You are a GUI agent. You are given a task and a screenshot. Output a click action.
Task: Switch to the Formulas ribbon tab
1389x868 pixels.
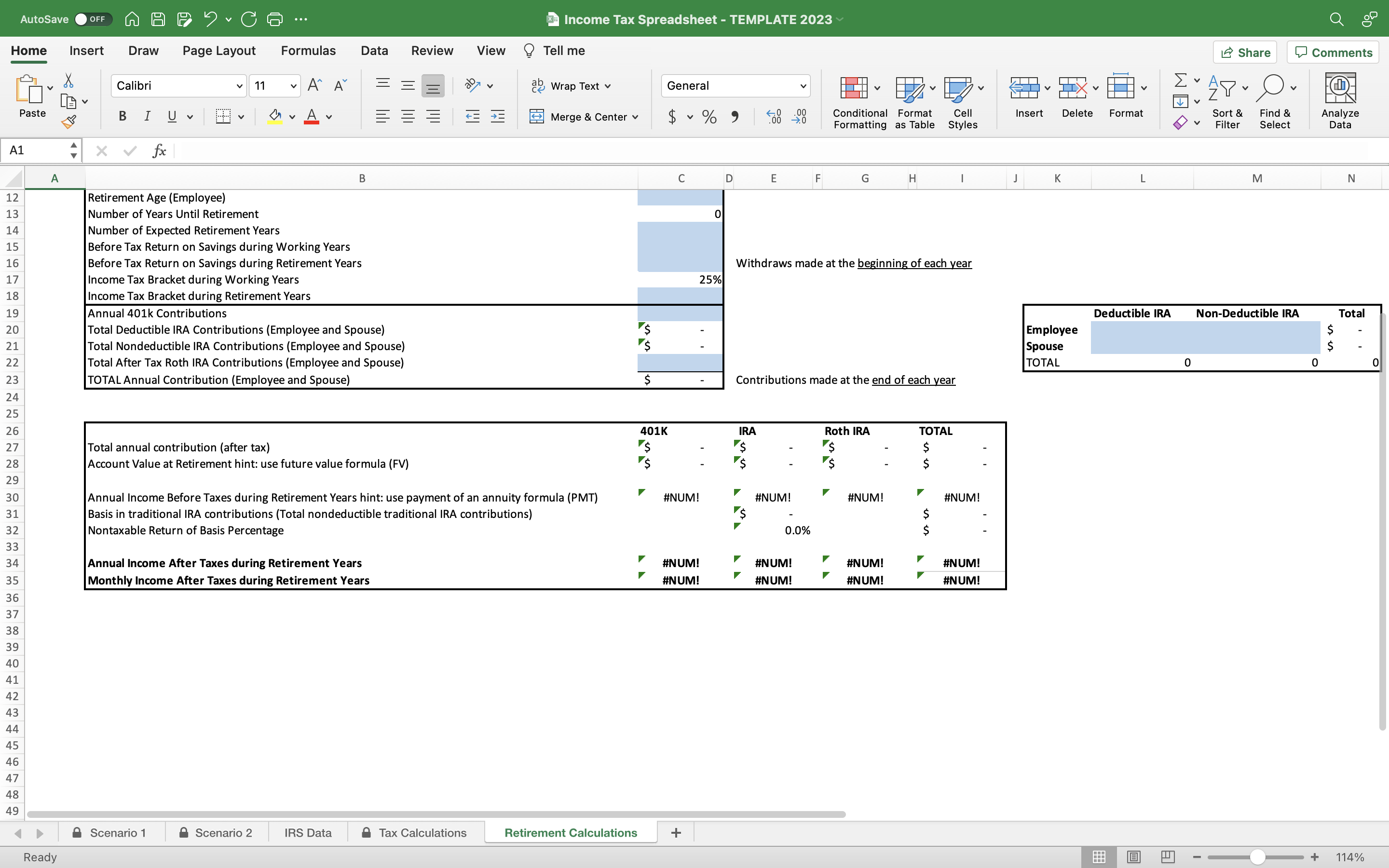308,51
